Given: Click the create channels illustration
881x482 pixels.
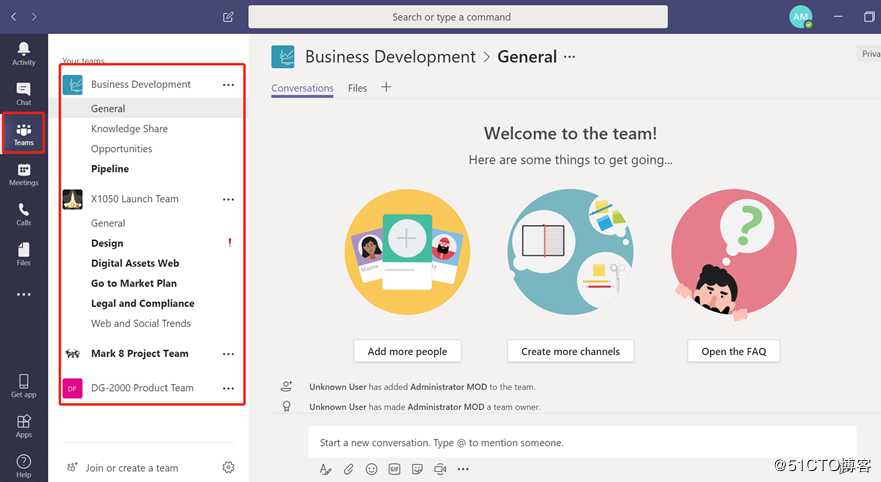Looking at the screenshot, I should 570,252.
